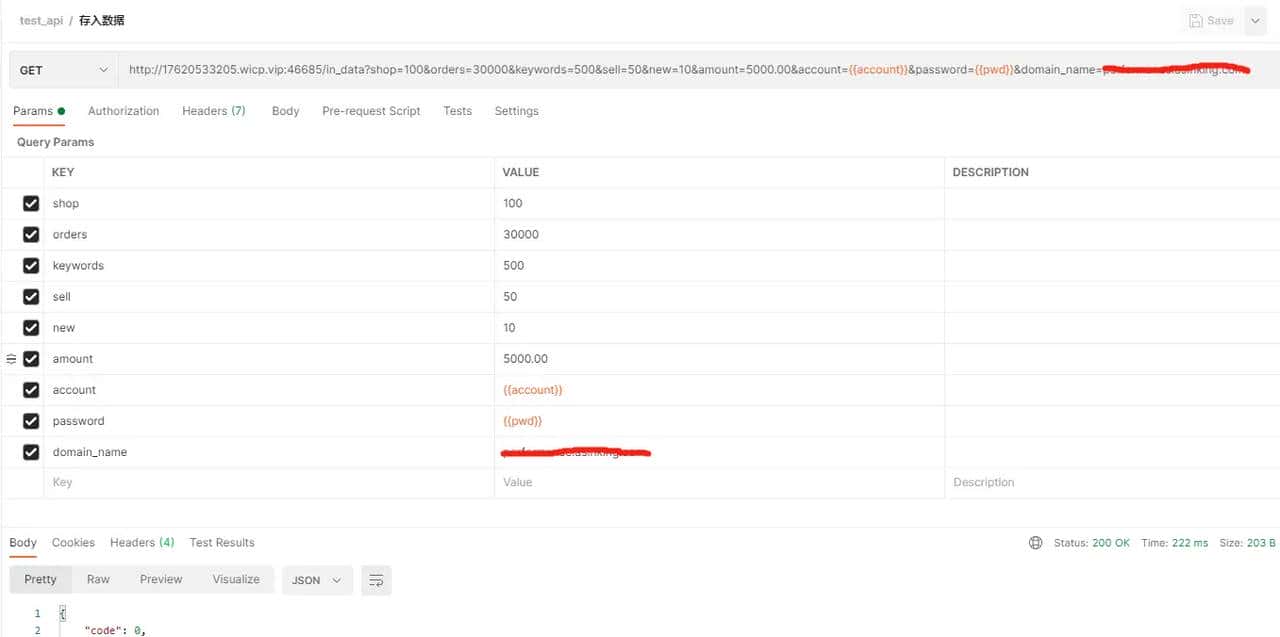Open the Pre-request Script tab
Screen dimensions: 1280x637
click(371, 111)
